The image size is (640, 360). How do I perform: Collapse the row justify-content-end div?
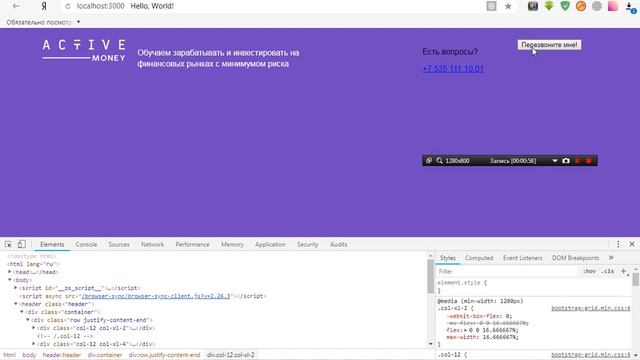pyautogui.click(x=28, y=320)
